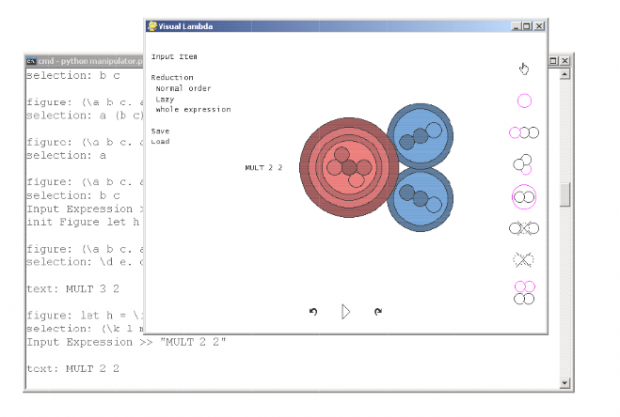Click the cmd window scrollbar down arrow
620x417 pixels.
click(565, 383)
